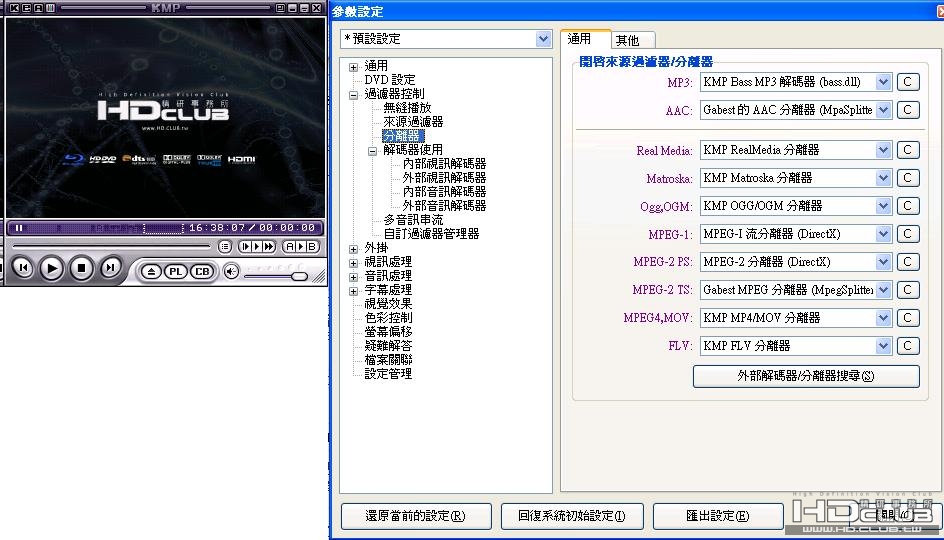Open the Matroska splitter dropdown
This screenshot has height=540, width=944.
[883, 178]
